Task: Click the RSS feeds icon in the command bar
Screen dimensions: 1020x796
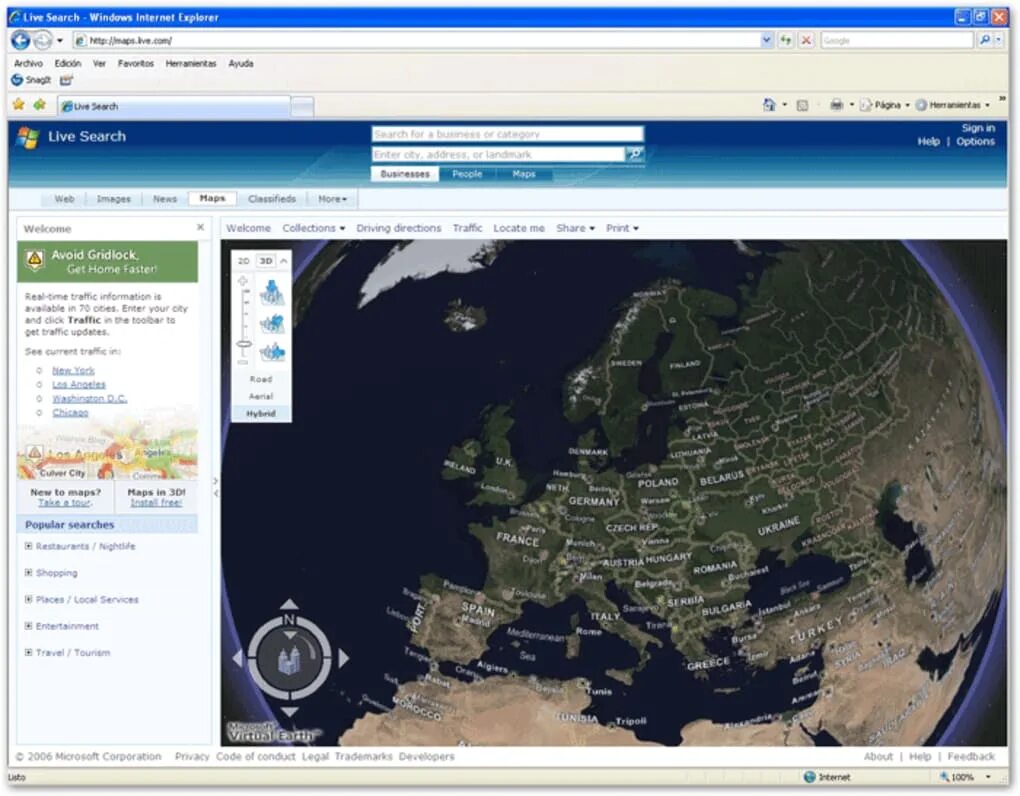Action: (803, 105)
